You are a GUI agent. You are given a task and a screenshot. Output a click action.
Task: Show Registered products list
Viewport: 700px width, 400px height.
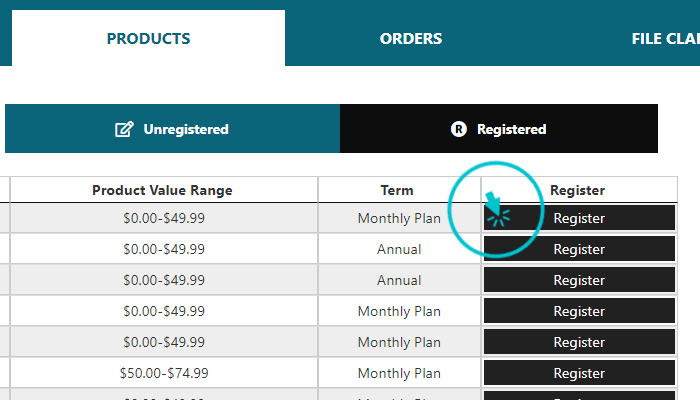coord(499,129)
